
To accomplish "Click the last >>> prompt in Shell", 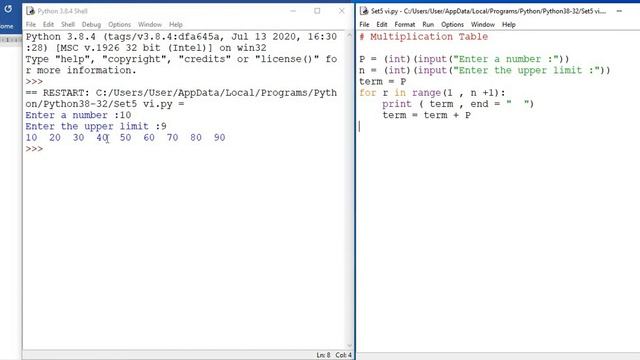I will (34, 149).
